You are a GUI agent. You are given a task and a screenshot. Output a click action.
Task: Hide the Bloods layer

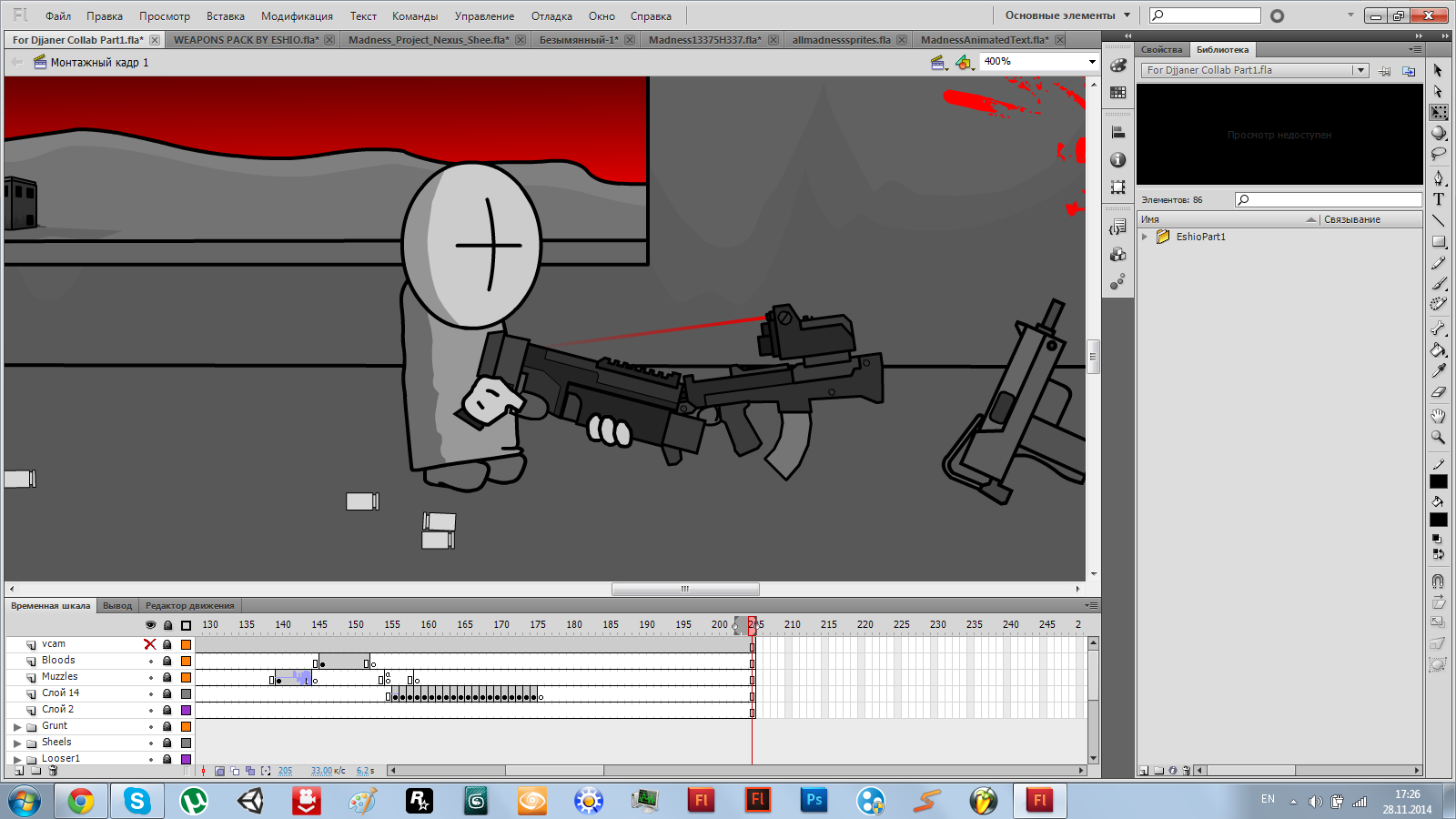[x=150, y=661]
